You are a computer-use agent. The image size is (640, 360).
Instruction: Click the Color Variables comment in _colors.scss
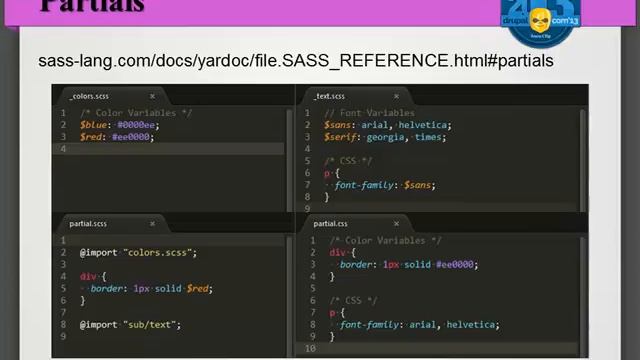pyautogui.click(x=136, y=113)
